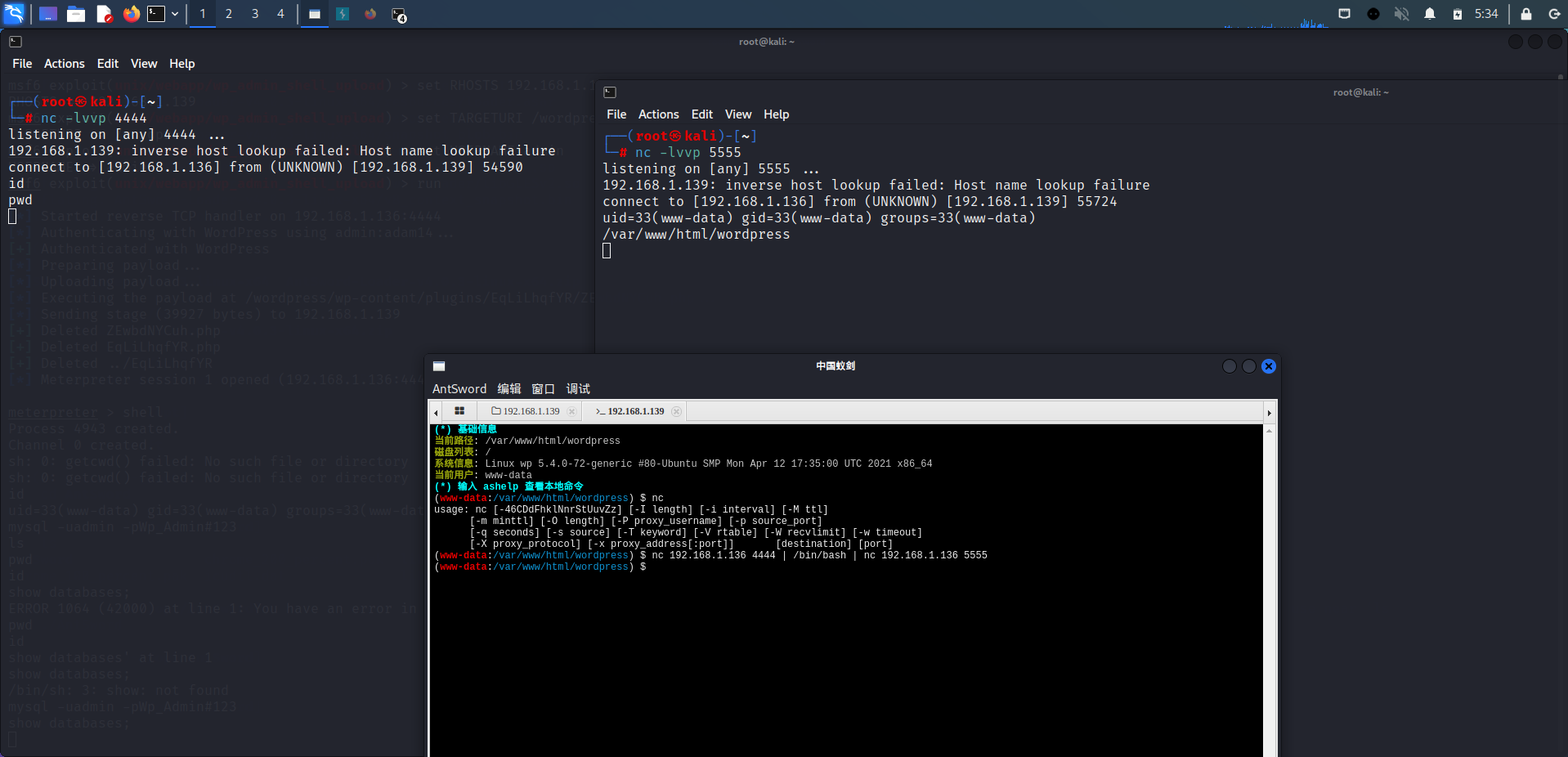The width and height of the screenshot is (1568, 757).
Task: Click the 'nc -lvvp 4444' command text
Action: click(94, 119)
